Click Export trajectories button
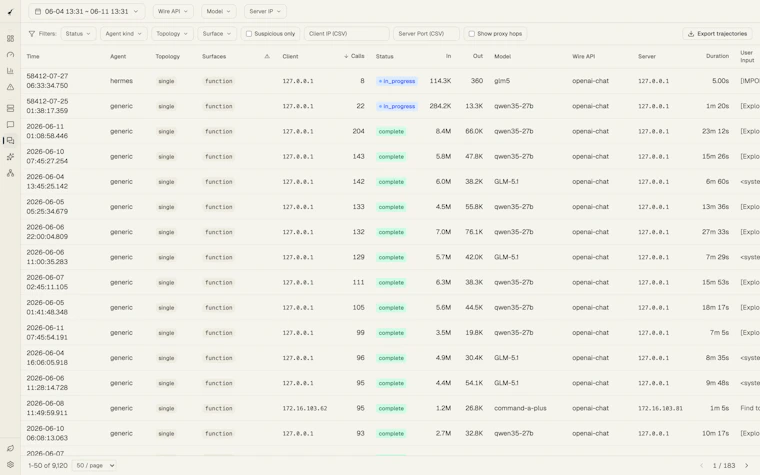The width and height of the screenshot is (760, 475). [717, 34]
